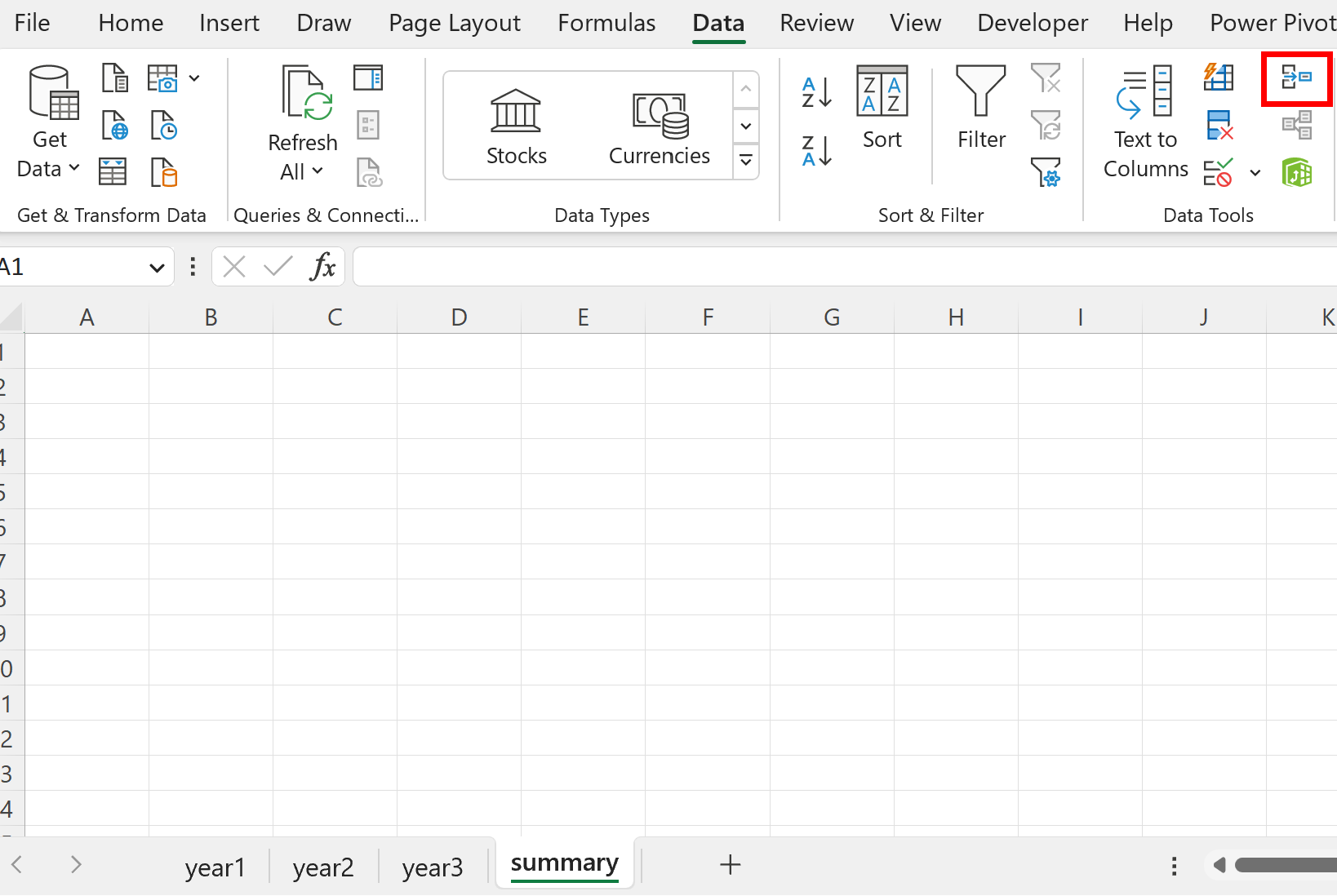Click the Remove Duplicates icon
1337x896 pixels.
coord(1219,126)
